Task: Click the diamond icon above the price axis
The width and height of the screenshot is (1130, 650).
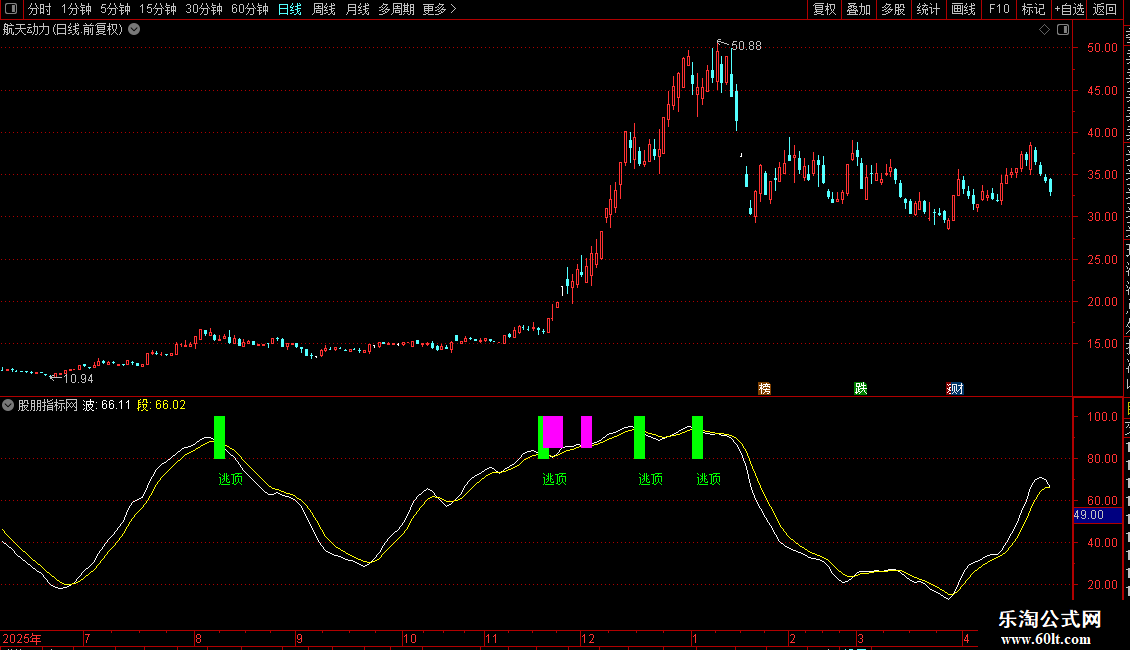Action: [1044, 30]
